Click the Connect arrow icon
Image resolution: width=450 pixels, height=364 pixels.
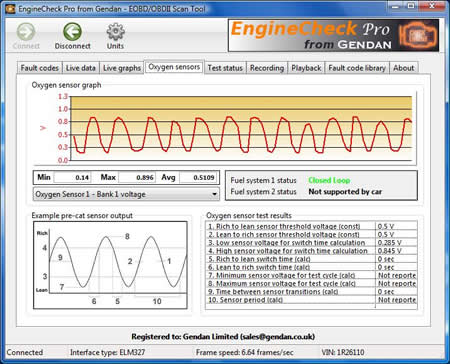(x=26, y=32)
